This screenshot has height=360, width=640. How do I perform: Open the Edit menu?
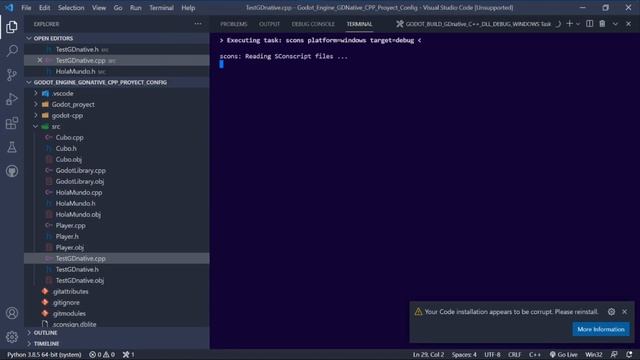click(44, 8)
